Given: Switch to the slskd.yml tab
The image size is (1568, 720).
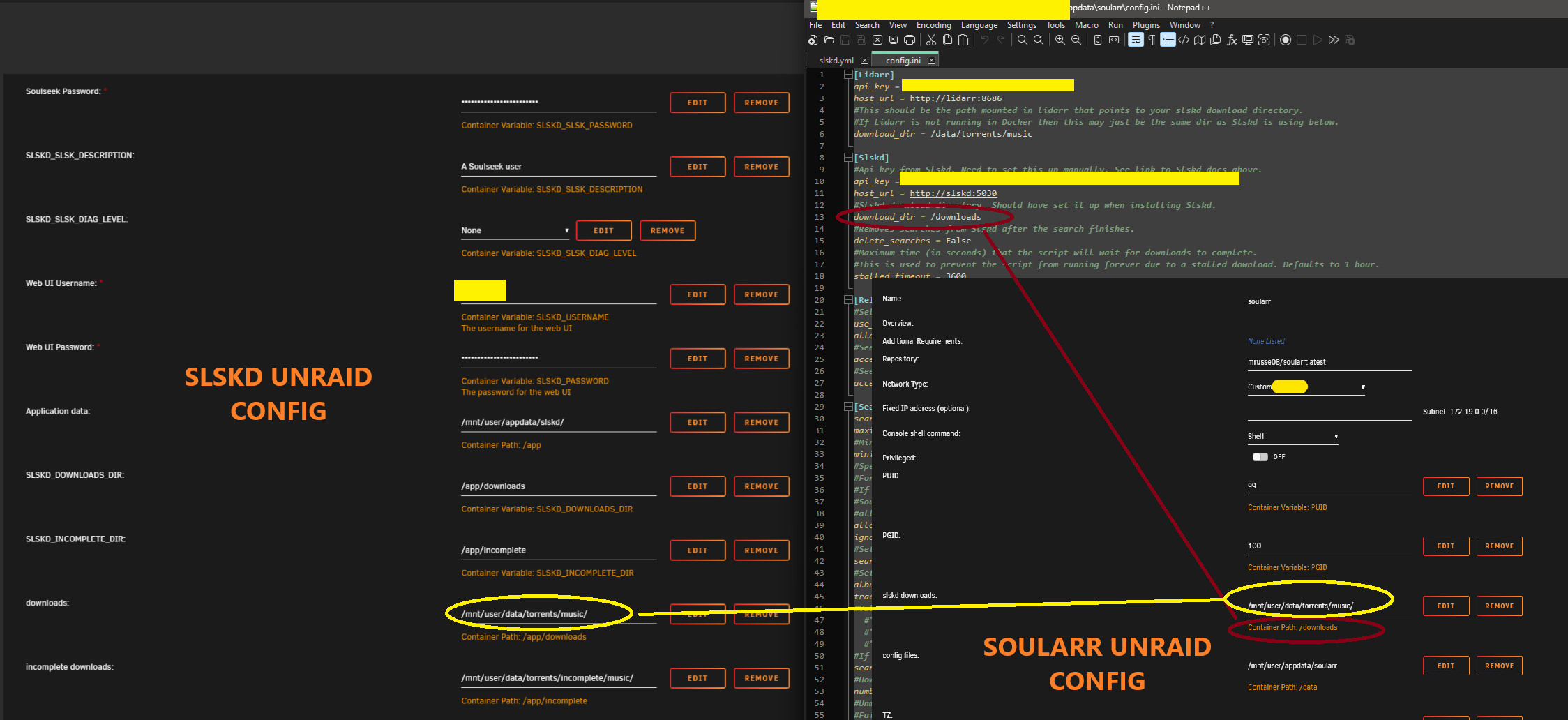Looking at the screenshot, I should [836, 61].
